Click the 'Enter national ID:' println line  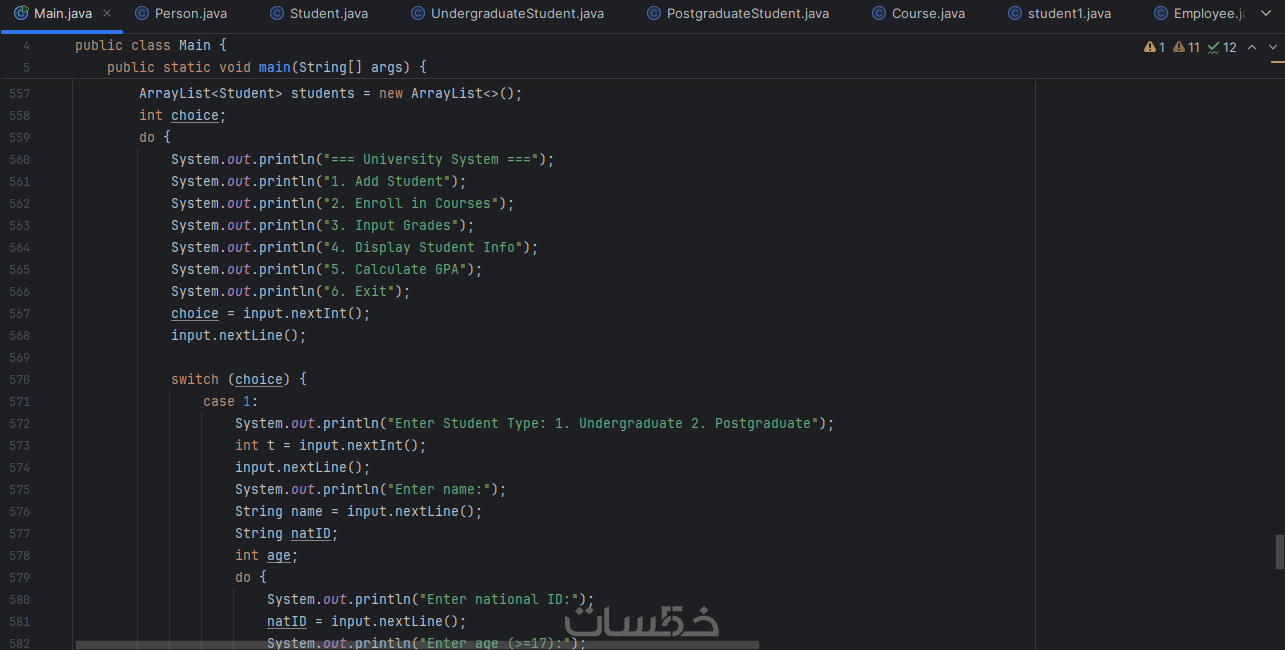[430, 599]
